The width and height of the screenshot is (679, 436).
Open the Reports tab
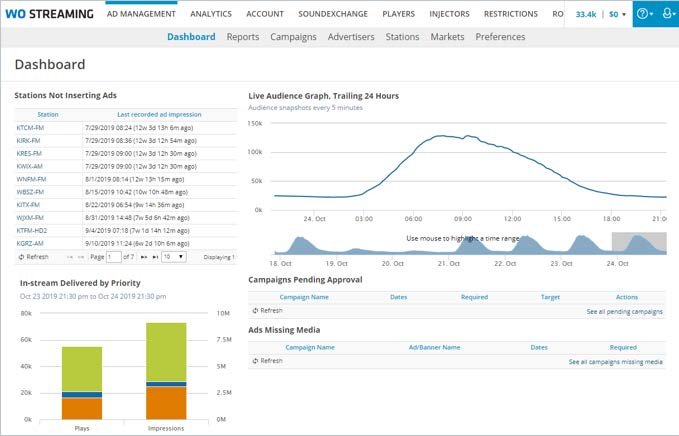pos(243,37)
